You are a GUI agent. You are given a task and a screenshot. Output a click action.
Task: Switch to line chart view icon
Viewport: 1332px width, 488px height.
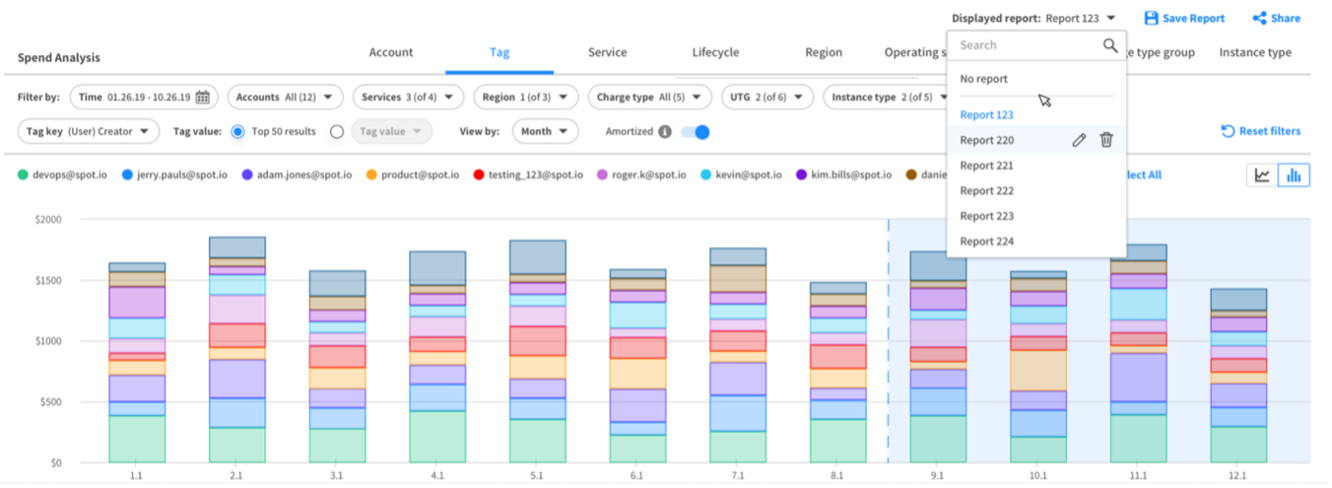(1262, 176)
